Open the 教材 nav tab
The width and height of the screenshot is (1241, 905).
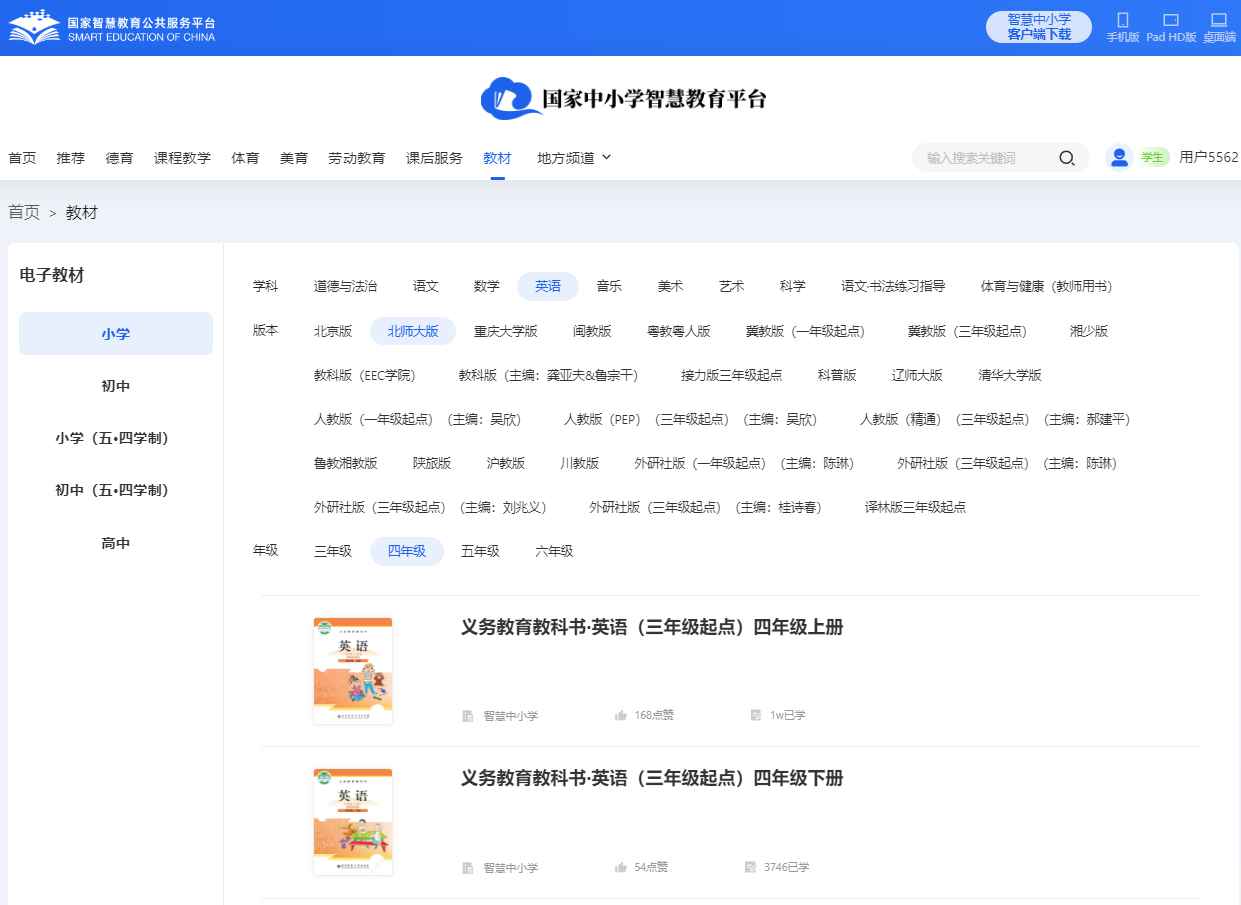[497, 158]
